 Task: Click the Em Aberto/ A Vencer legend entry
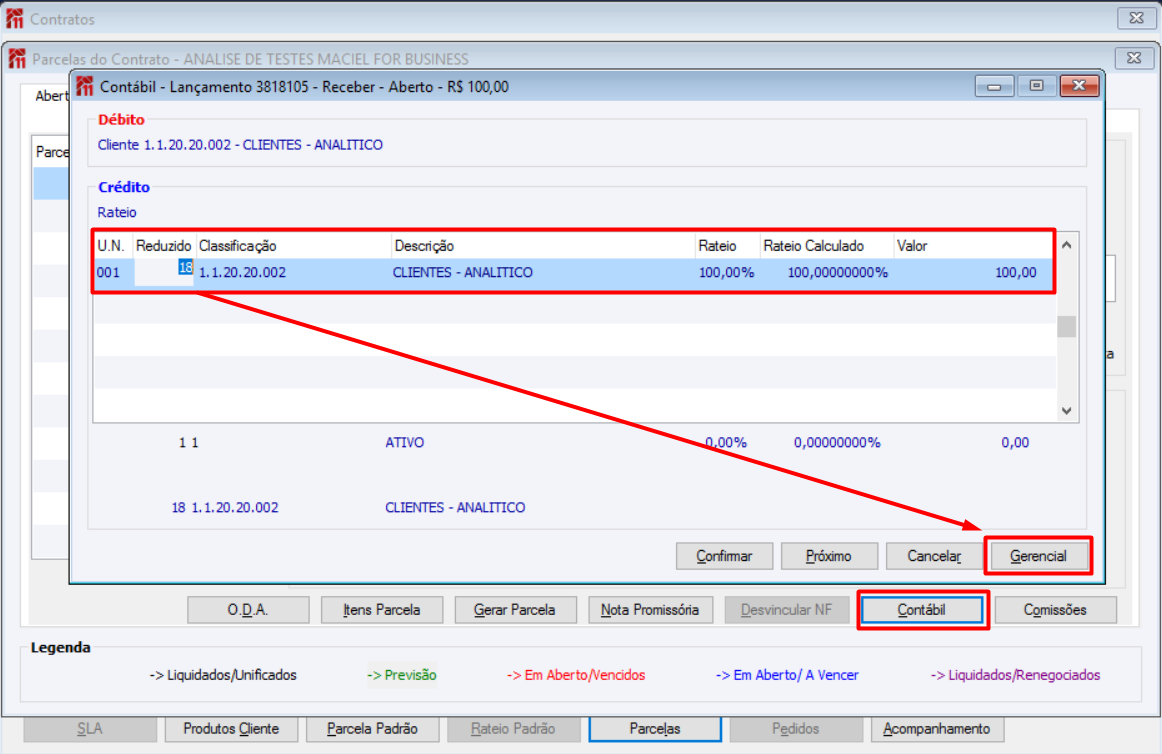tap(787, 675)
